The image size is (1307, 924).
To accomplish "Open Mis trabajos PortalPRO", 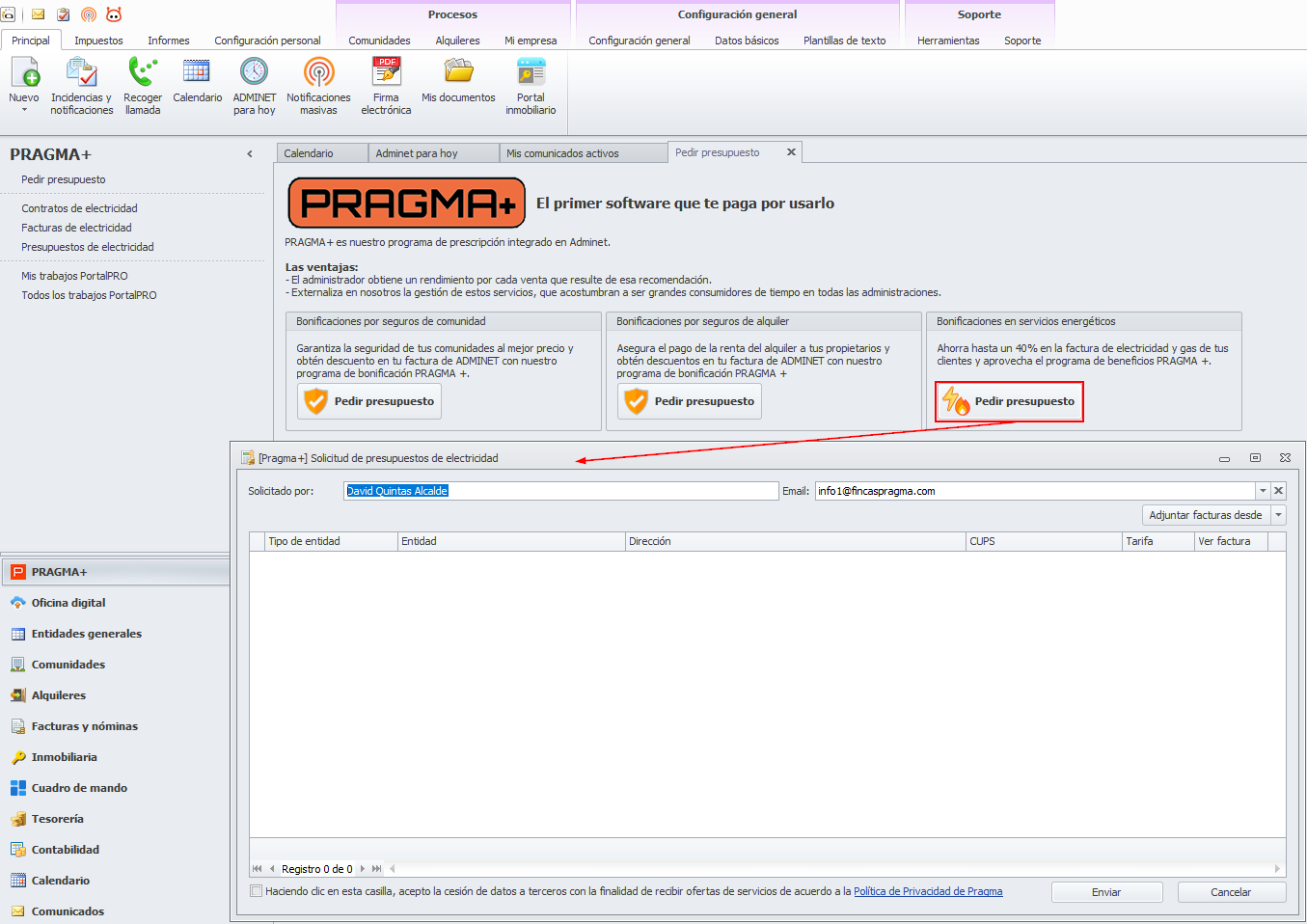I will [x=74, y=276].
